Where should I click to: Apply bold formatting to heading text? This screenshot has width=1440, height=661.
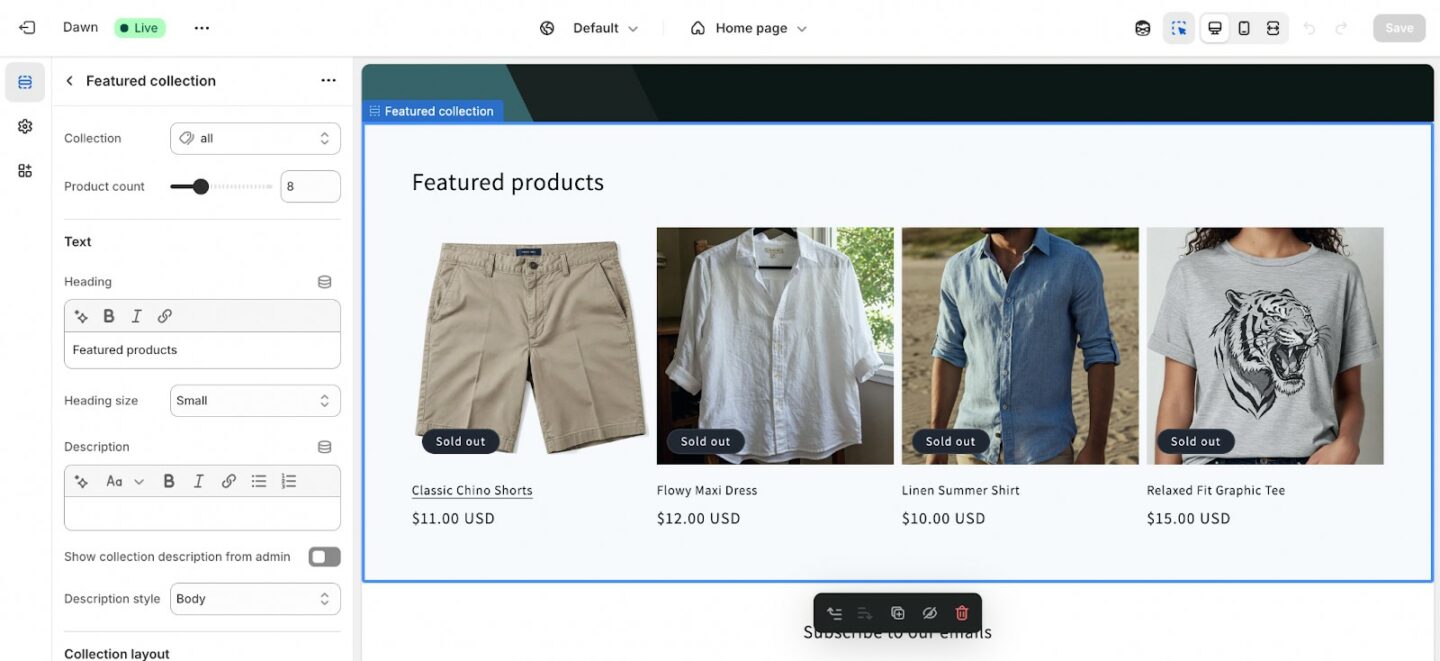click(x=108, y=315)
